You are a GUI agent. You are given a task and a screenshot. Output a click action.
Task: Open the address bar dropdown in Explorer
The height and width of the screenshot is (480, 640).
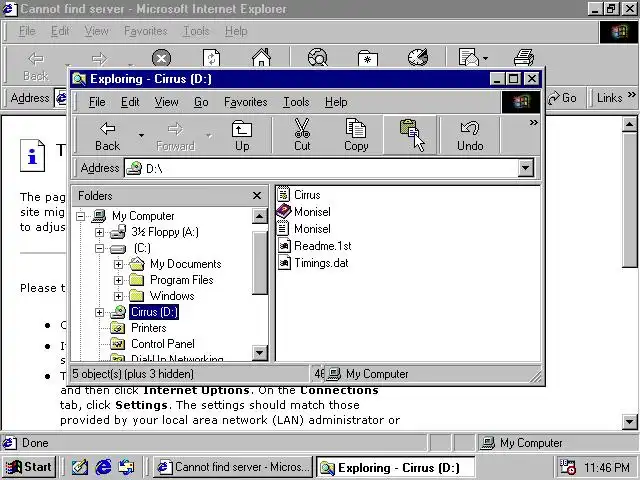[x=526, y=168]
